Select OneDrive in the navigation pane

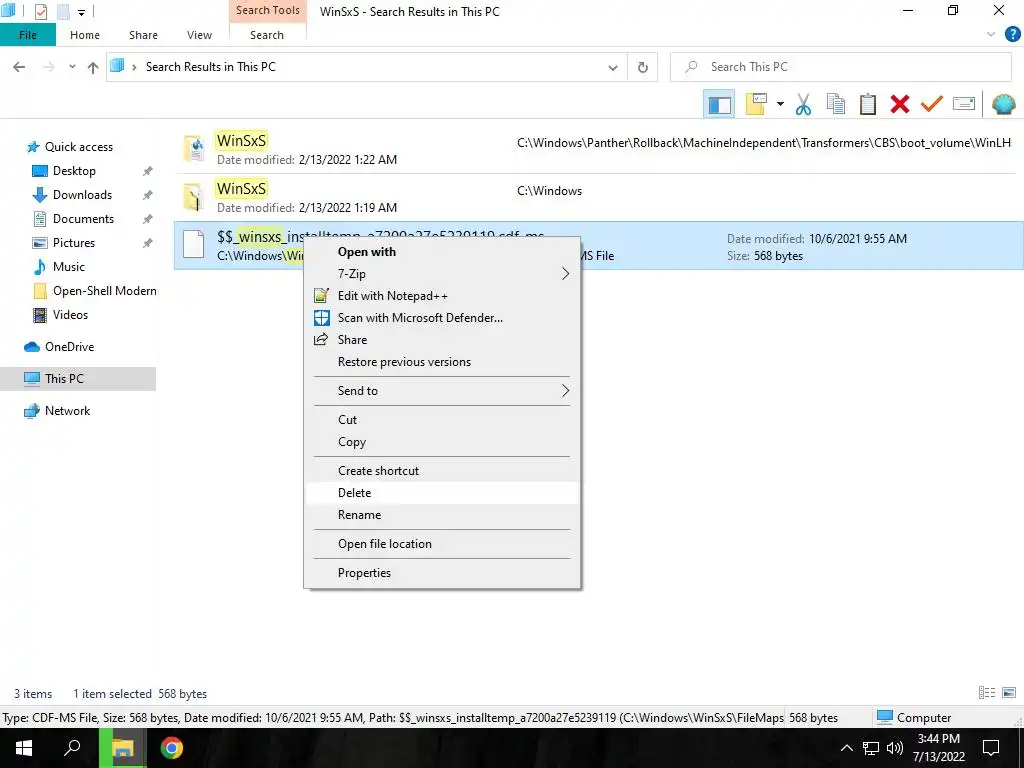(69, 347)
